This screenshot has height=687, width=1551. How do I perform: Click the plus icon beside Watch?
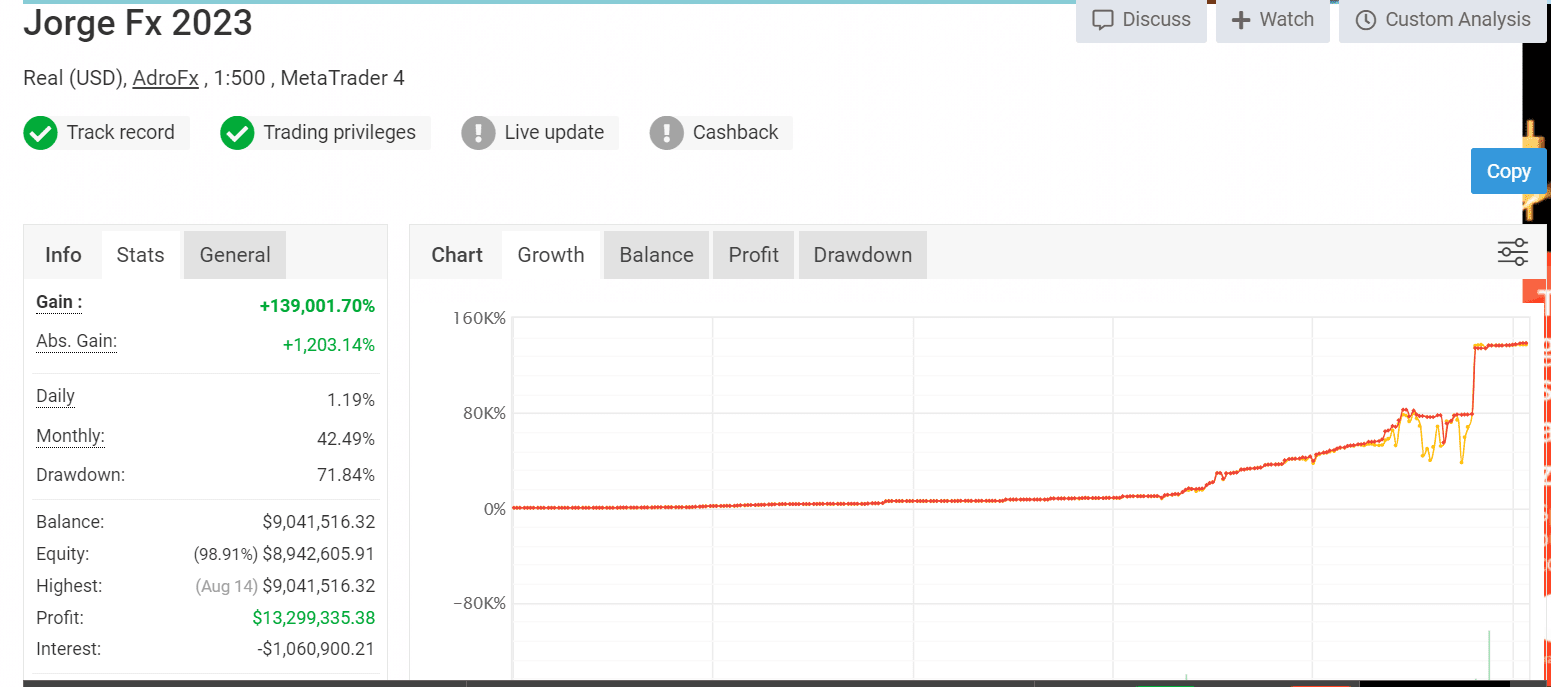click(1243, 19)
